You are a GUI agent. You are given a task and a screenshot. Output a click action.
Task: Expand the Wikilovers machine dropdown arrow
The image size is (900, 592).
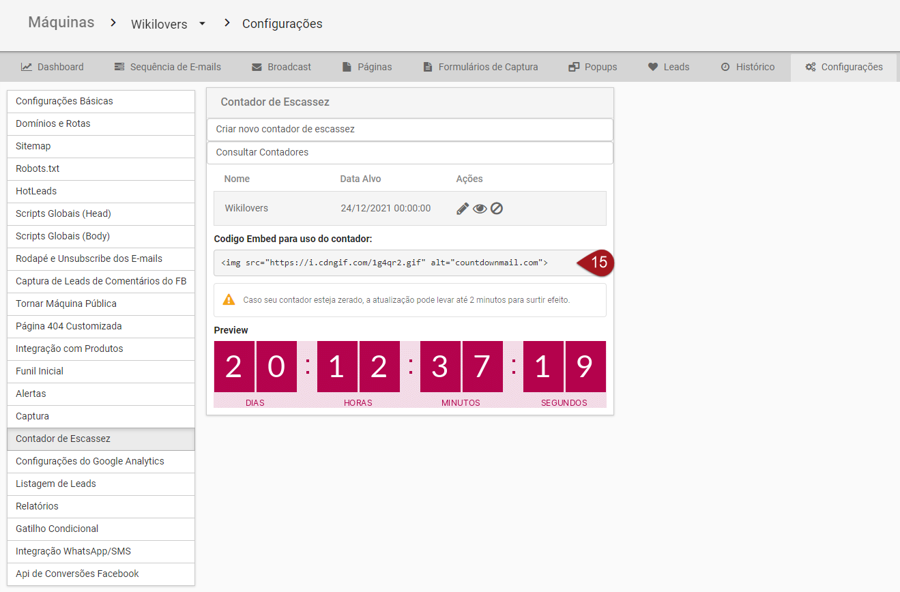point(202,24)
